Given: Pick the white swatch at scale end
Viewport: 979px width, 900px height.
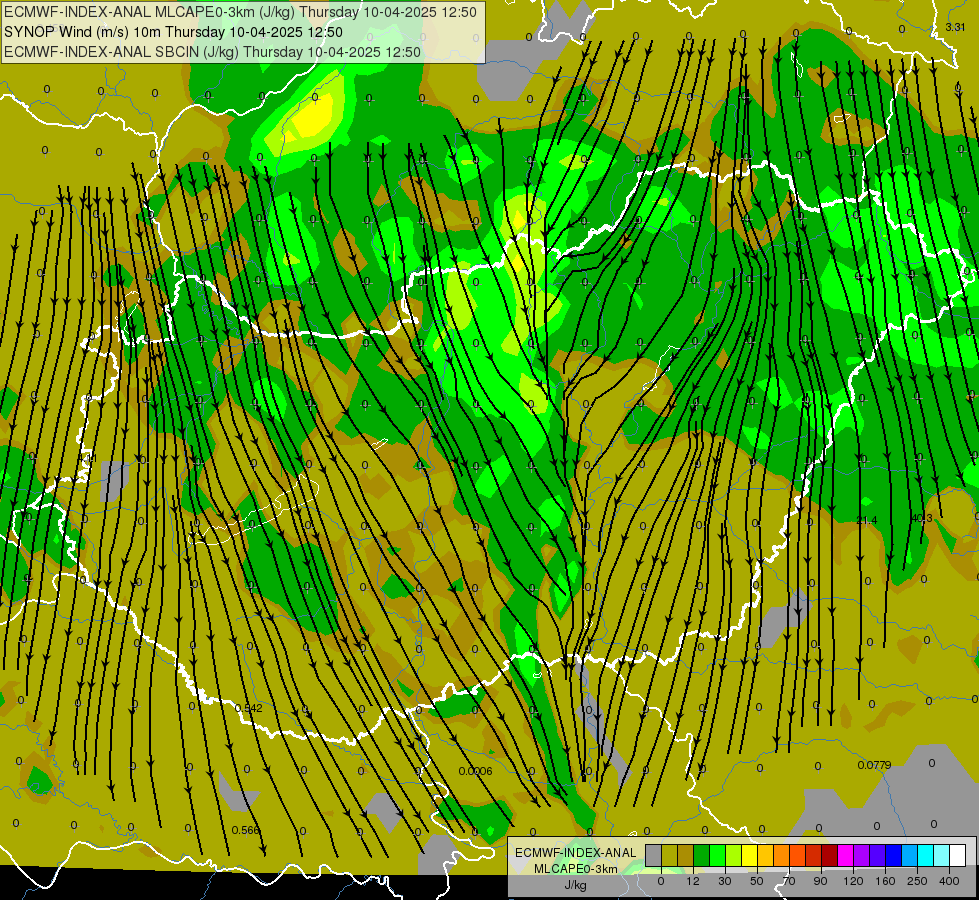Looking at the screenshot, I should pyautogui.click(x=958, y=855).
